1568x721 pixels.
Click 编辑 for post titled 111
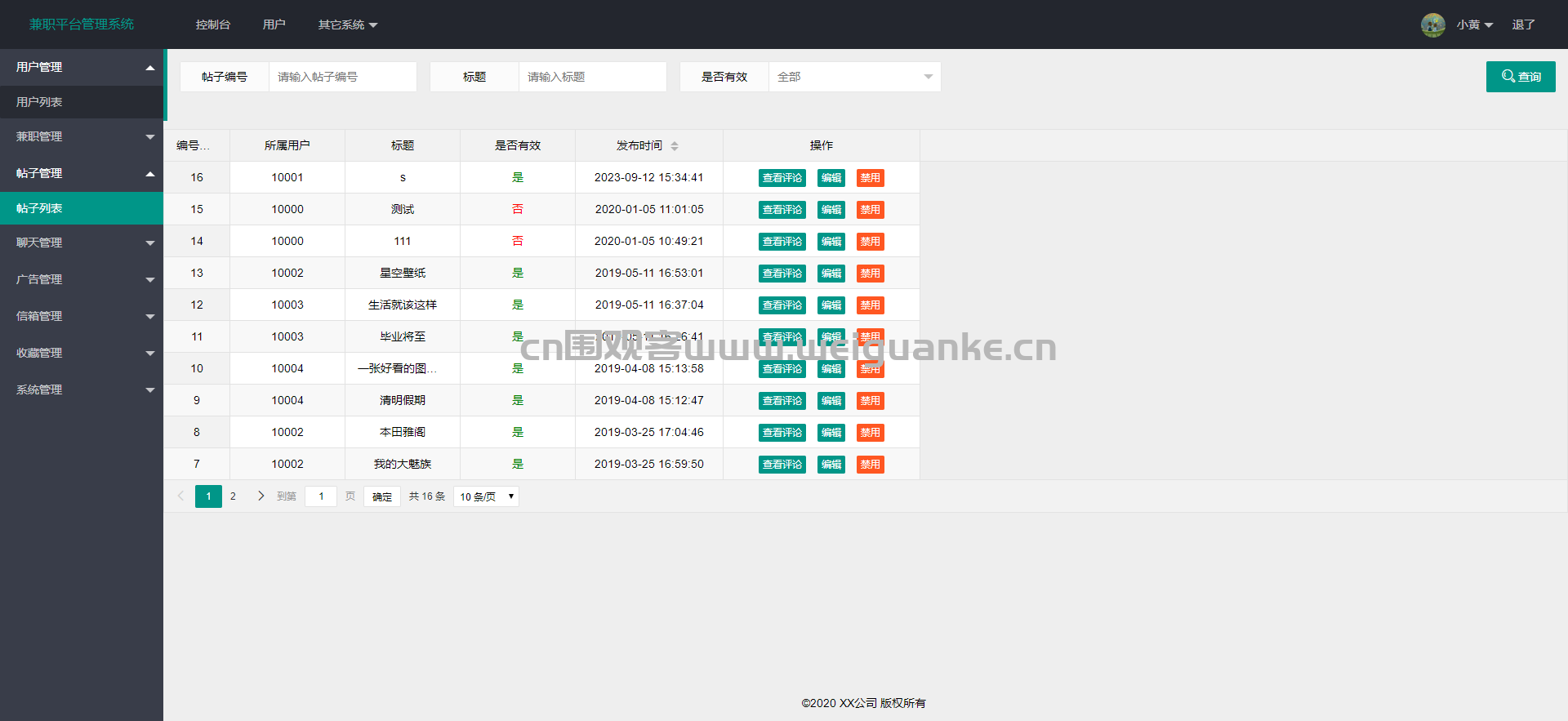pyautogui.click(x=831, y=242)
